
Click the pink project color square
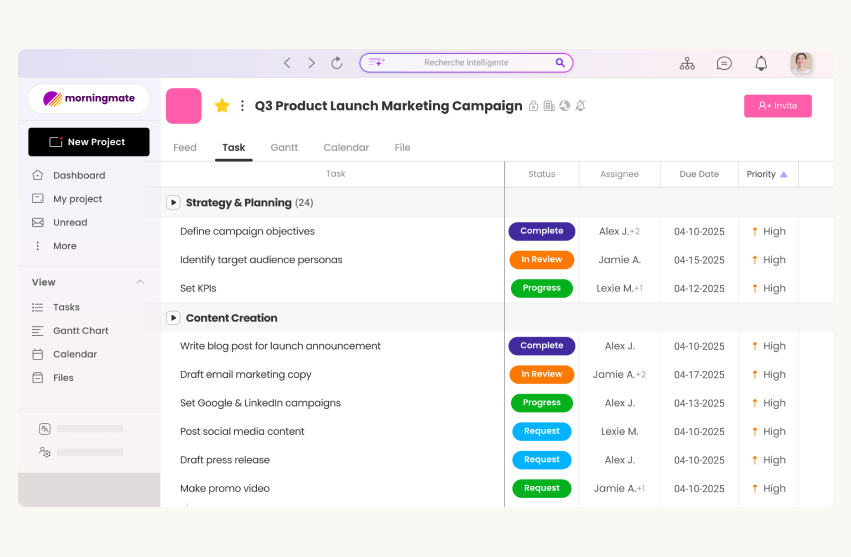pos(183,106)
